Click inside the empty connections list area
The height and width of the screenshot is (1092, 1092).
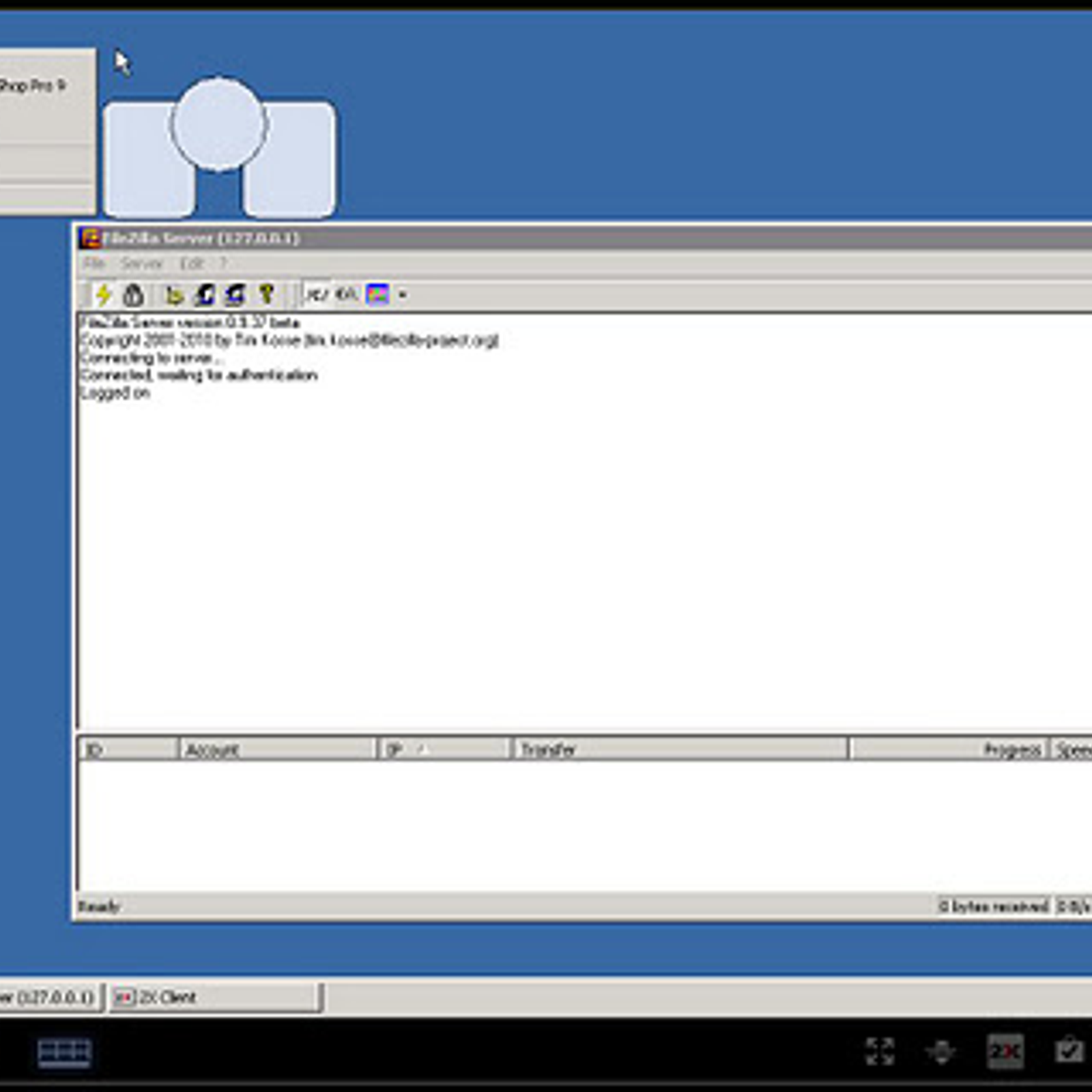point(587,824)
